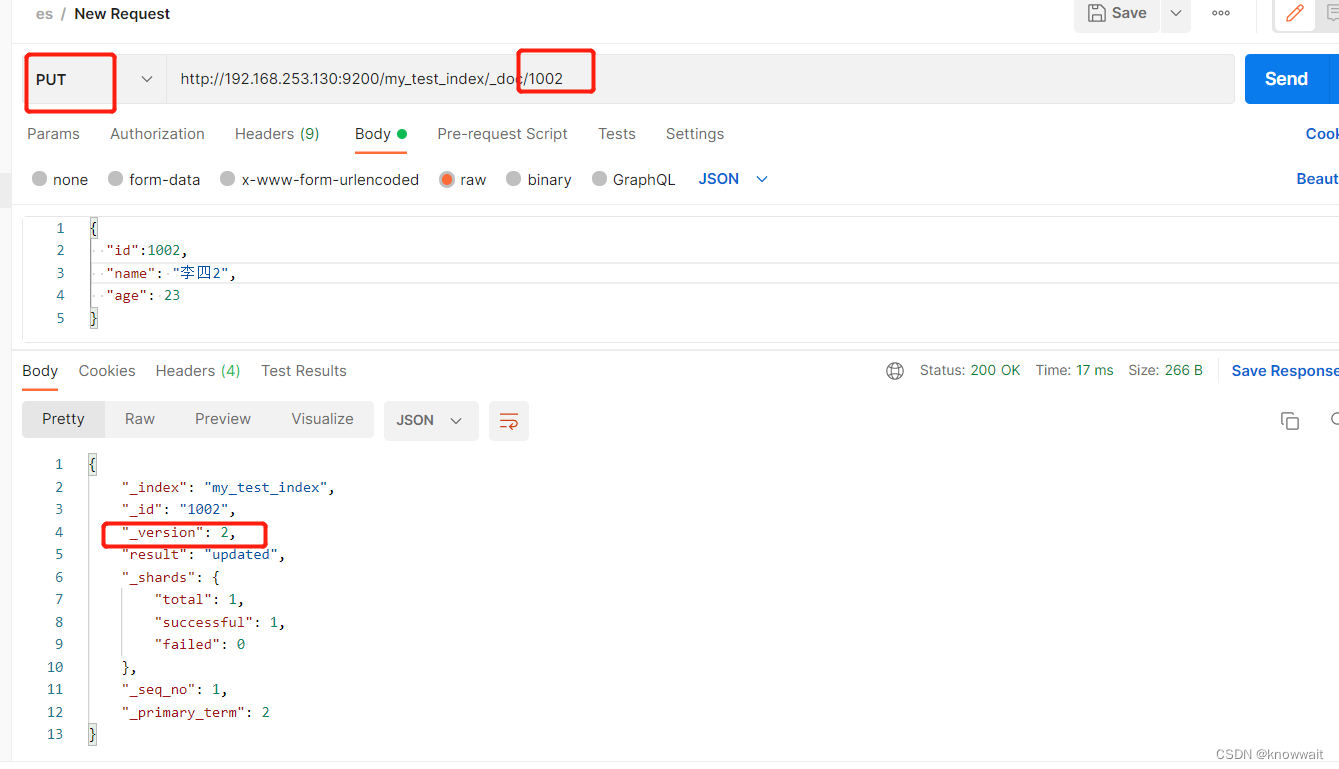Select the Pretty view button

point(63,419)
